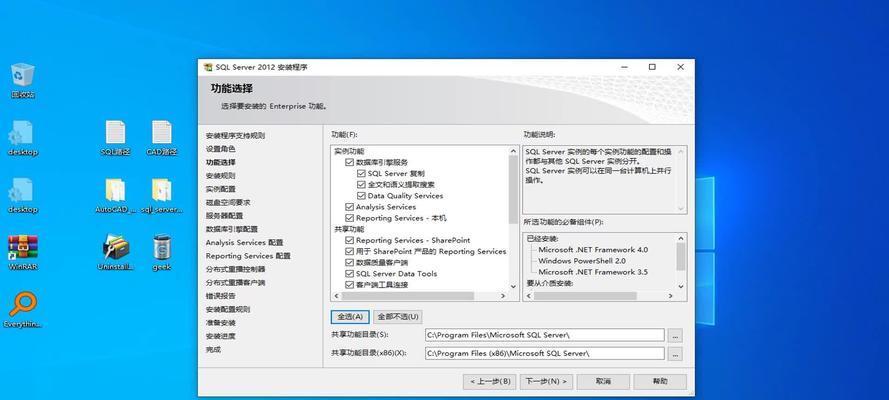The width and height of the screenshot is (889, 400).
Task: Select the 实例功能 tree header
Action: pyautogui.click(x=349, y=151)
